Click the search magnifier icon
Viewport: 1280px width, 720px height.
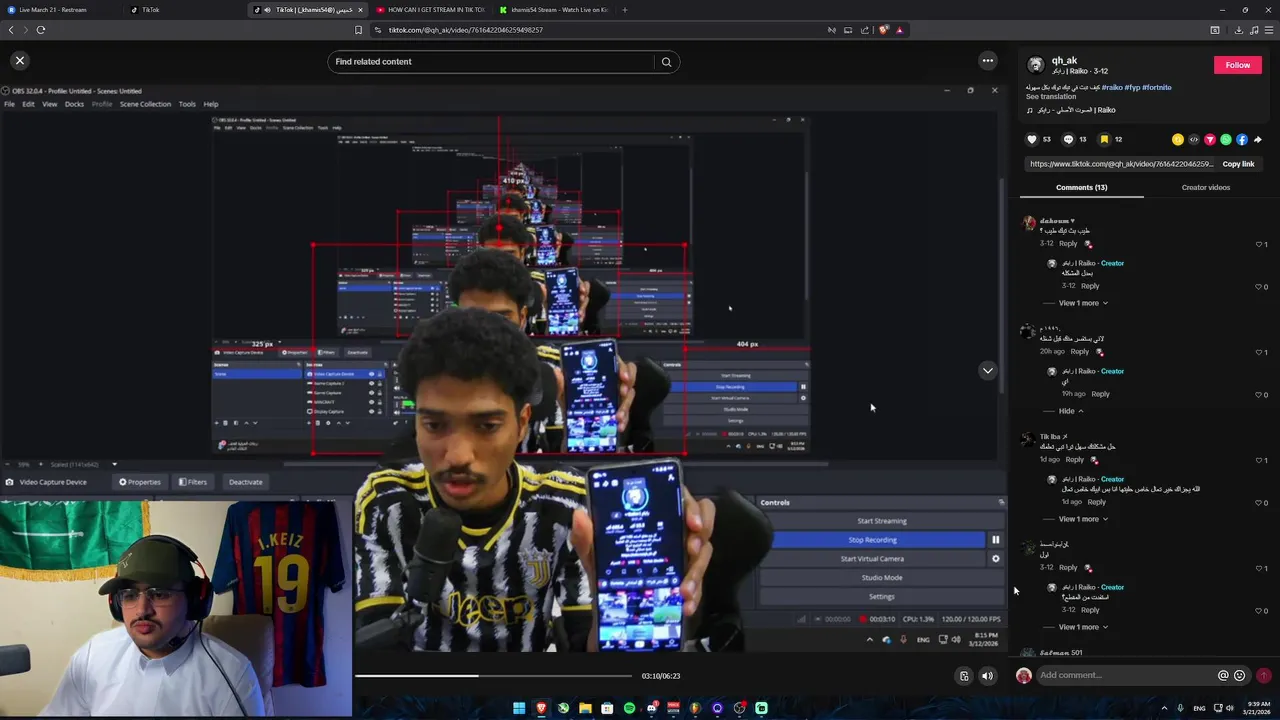coord(666,62)
